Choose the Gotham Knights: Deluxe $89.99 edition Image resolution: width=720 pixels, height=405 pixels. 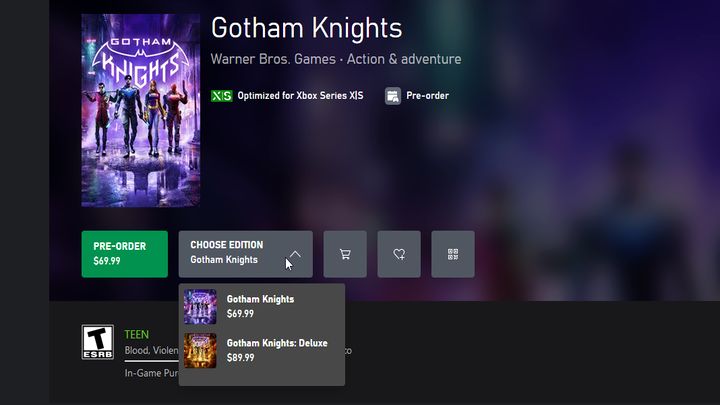coord(276,350)
